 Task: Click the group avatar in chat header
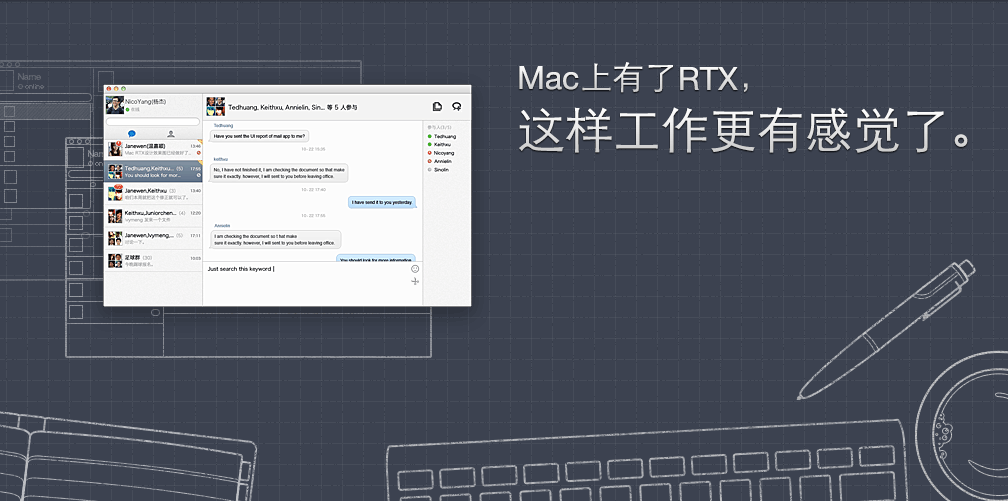215,106
